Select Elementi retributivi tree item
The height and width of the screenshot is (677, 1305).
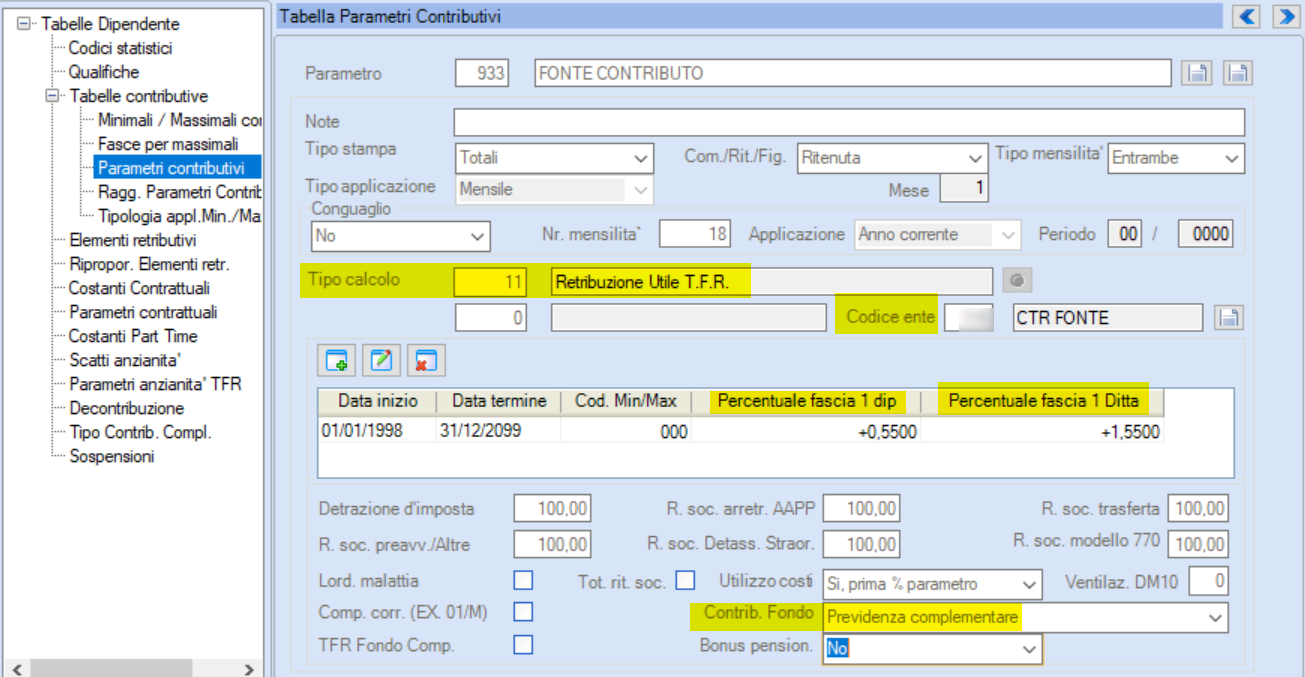click(x=133, y=240)
